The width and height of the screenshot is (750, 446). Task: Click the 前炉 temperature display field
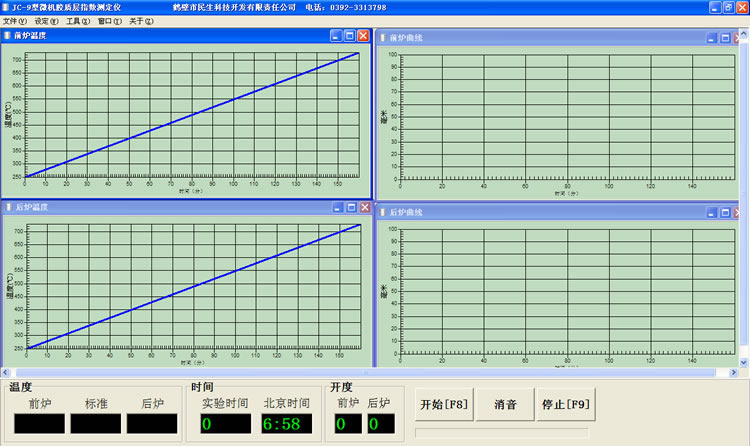click(x=40, y=424)
